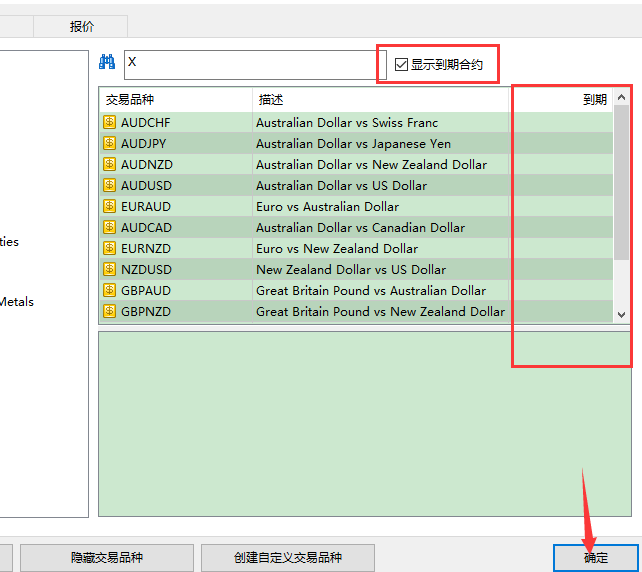Click the symbol search input field

point(250,63)
